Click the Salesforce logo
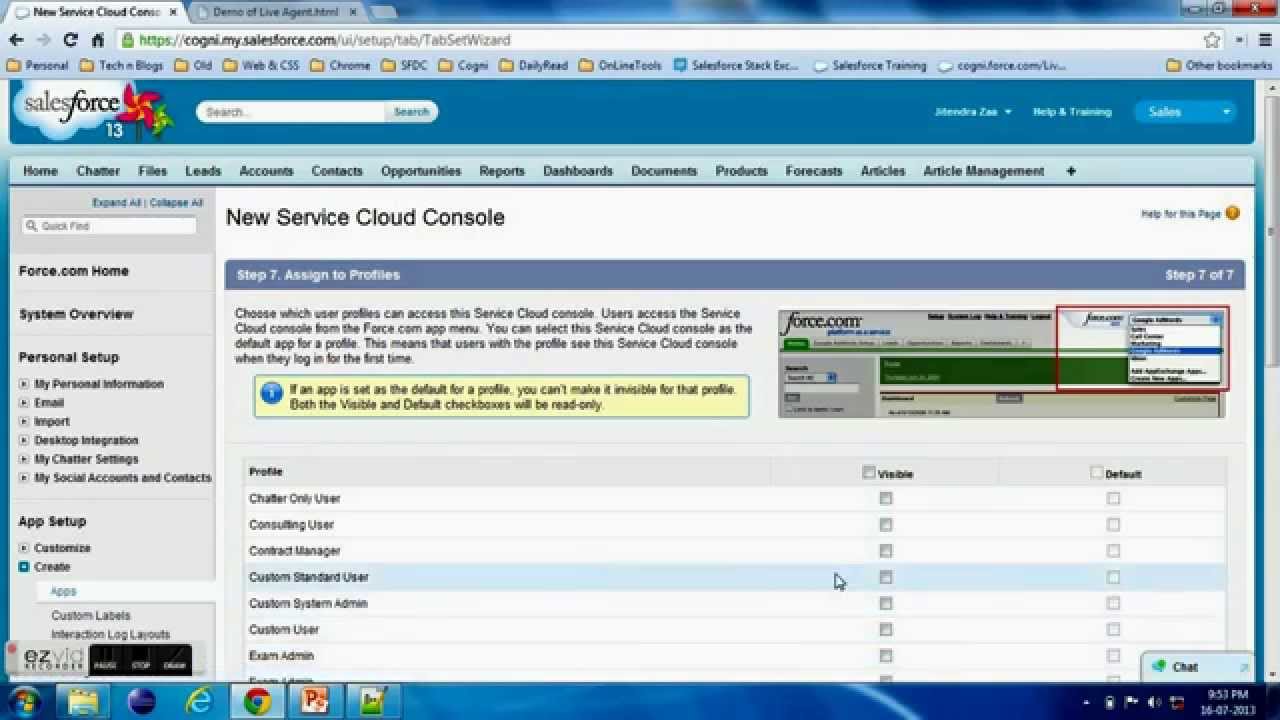 coord(92,112)
